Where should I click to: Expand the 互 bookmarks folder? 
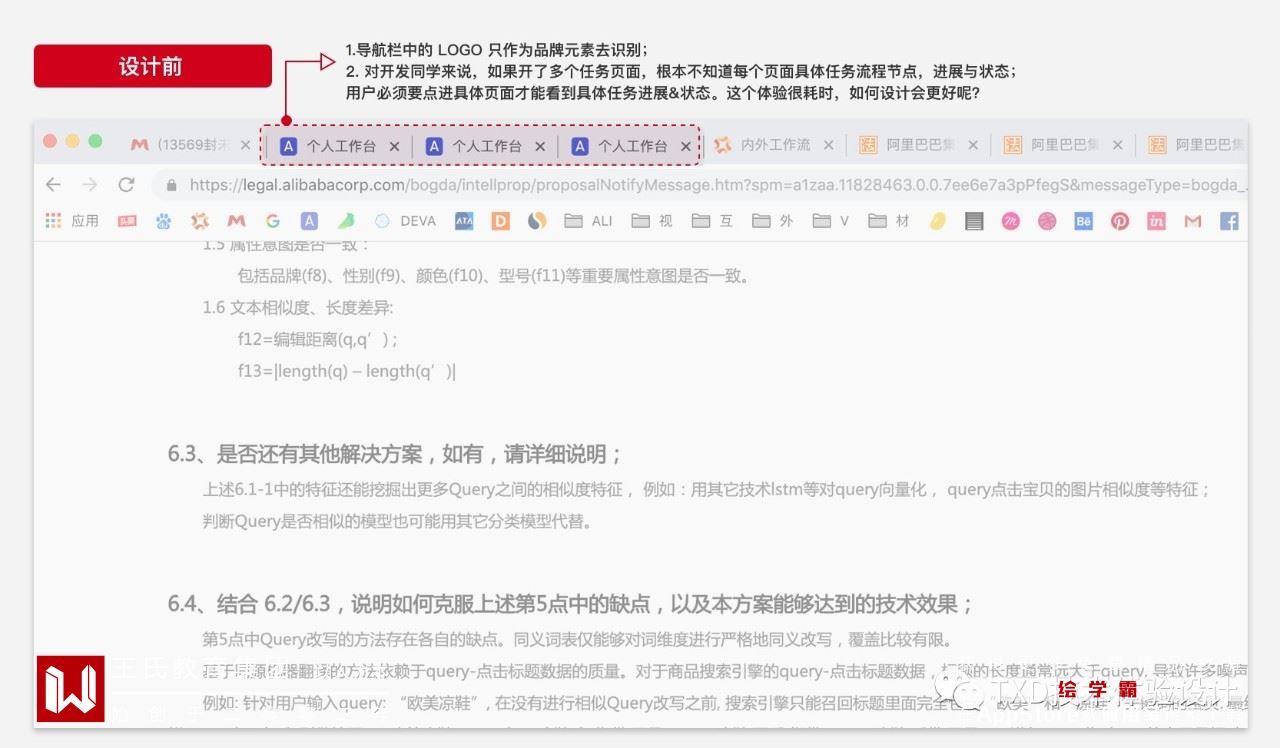713,221
